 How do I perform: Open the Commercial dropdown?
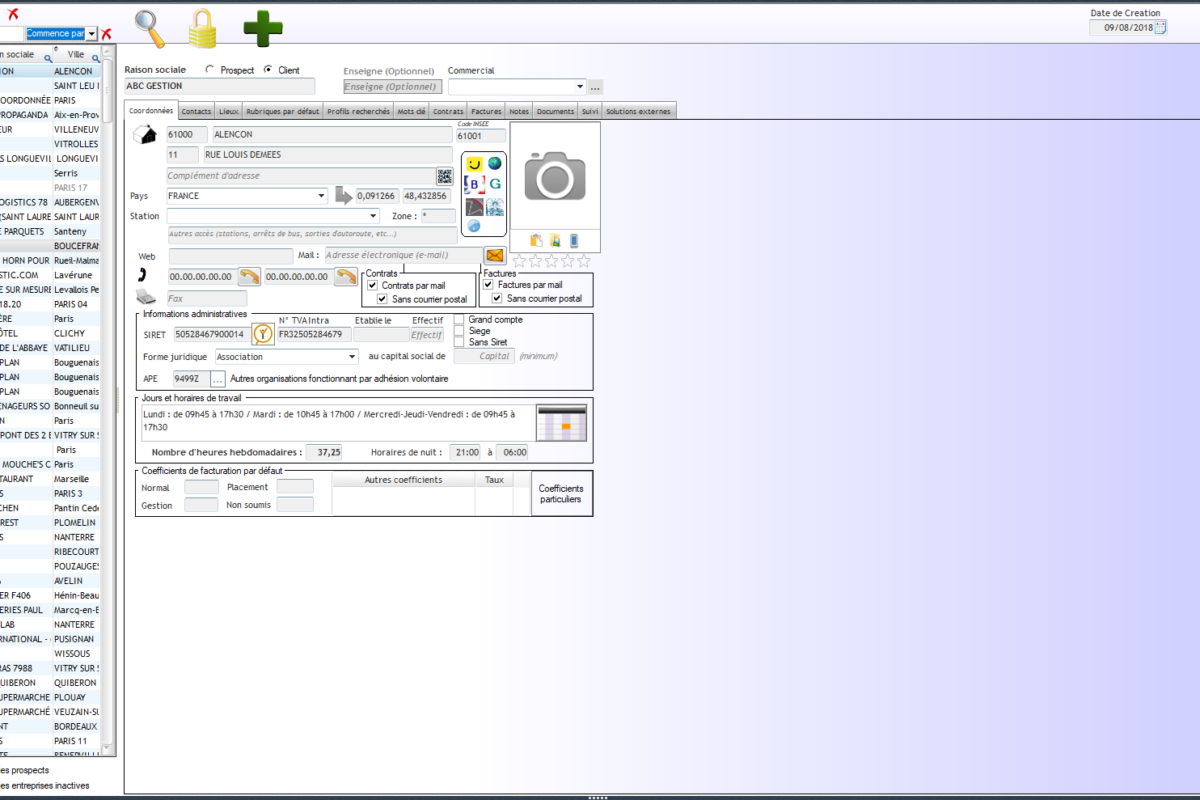coord(579,87)
